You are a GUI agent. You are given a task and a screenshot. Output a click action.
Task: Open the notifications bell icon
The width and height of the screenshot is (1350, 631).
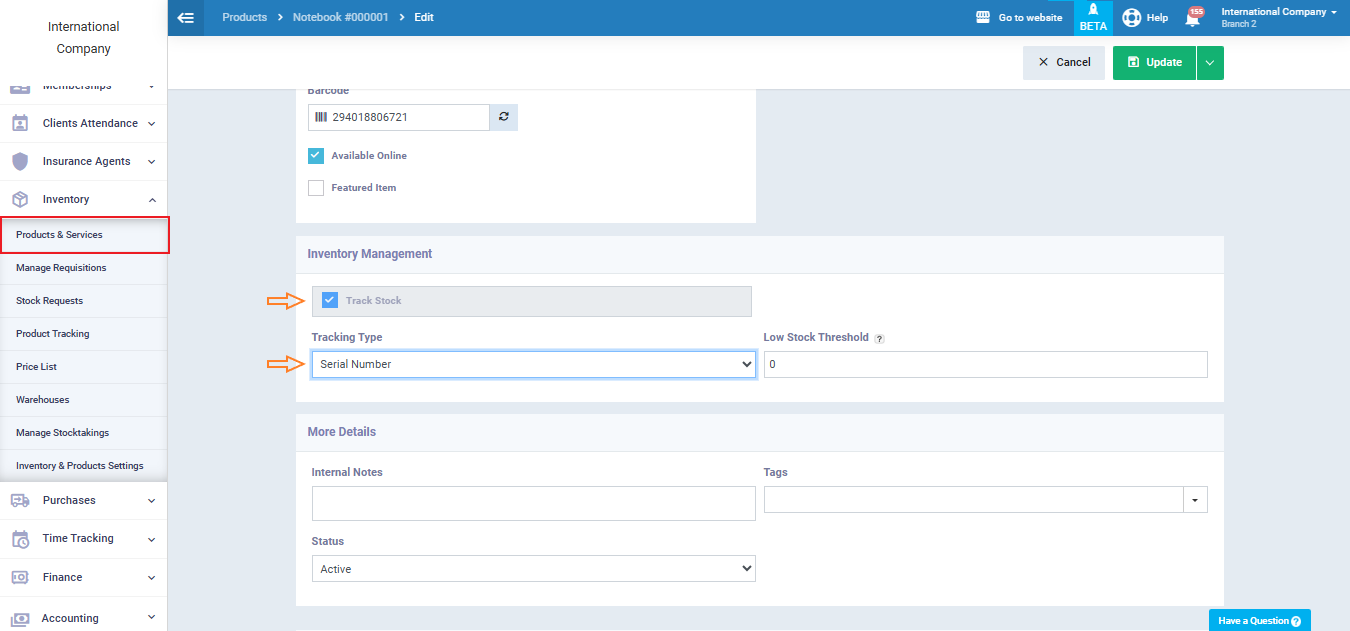[x=1192, y=18]
